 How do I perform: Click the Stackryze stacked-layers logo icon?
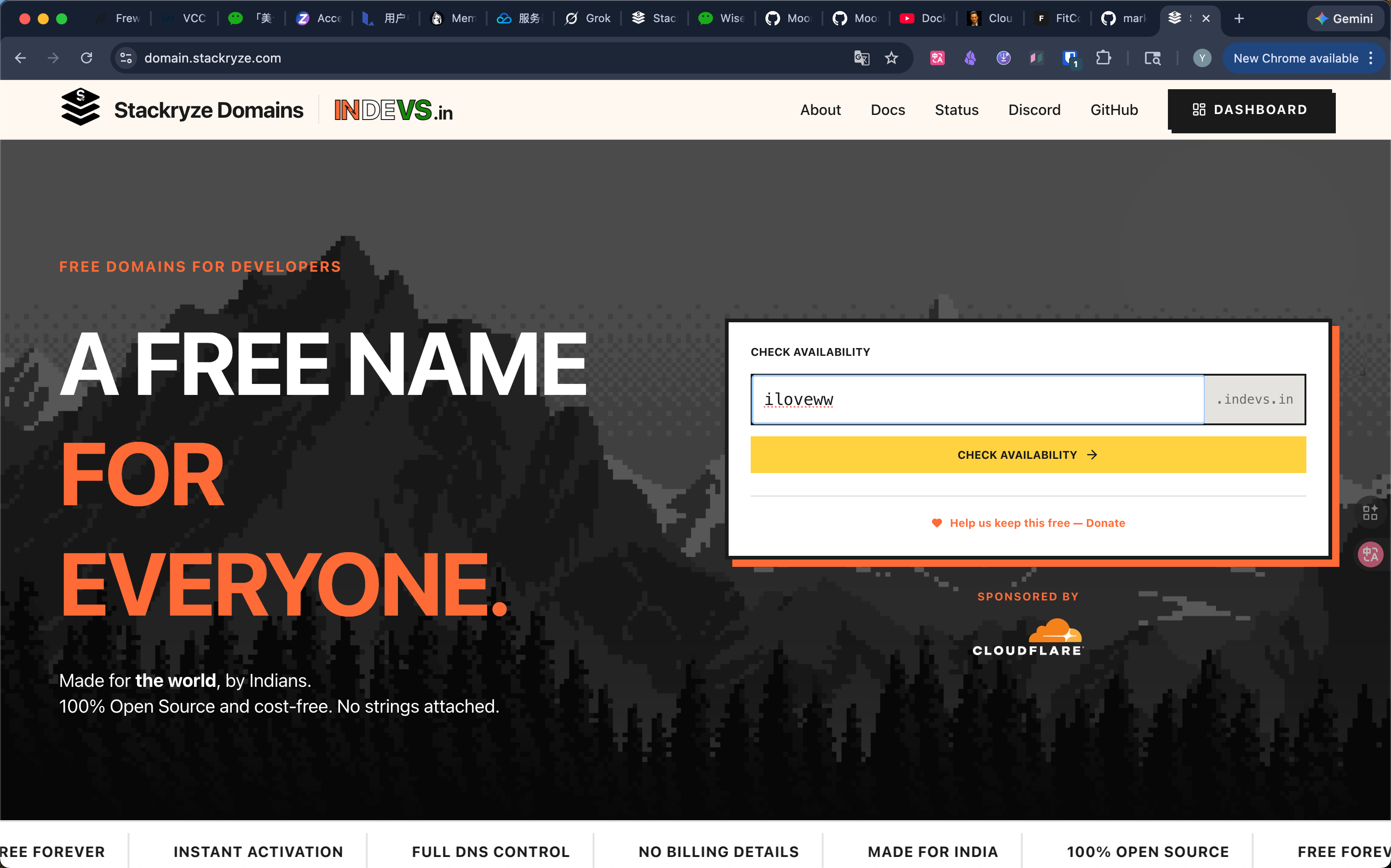80,108
